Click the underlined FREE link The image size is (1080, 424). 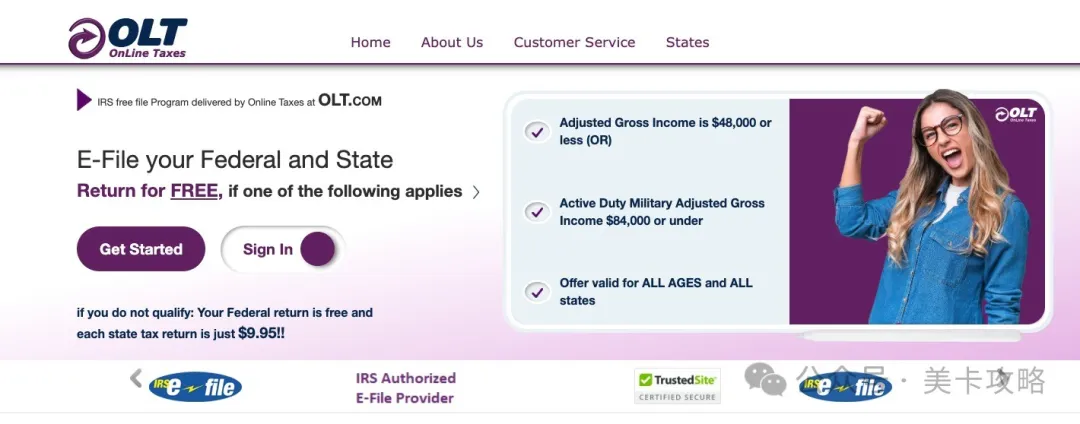point(194,191)
